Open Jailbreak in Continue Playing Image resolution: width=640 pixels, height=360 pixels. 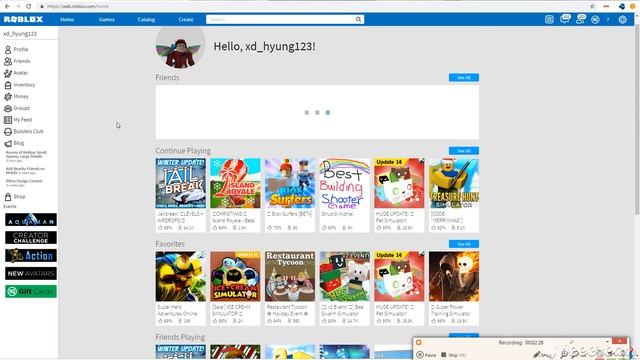tap(180, 183)
